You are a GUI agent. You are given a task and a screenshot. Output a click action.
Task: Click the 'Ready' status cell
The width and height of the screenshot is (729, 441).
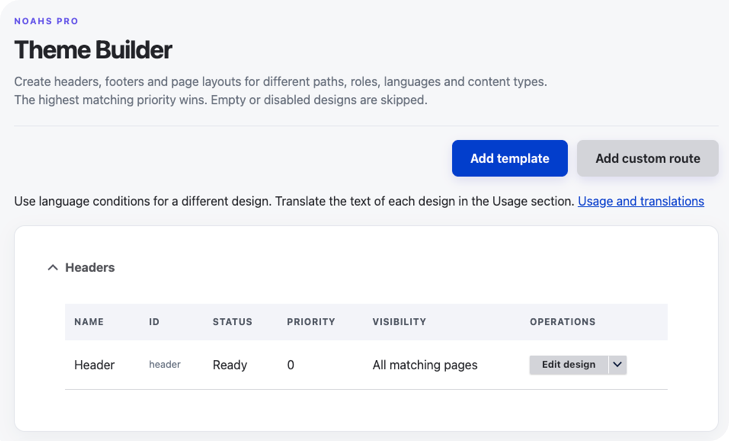(230, 365)
